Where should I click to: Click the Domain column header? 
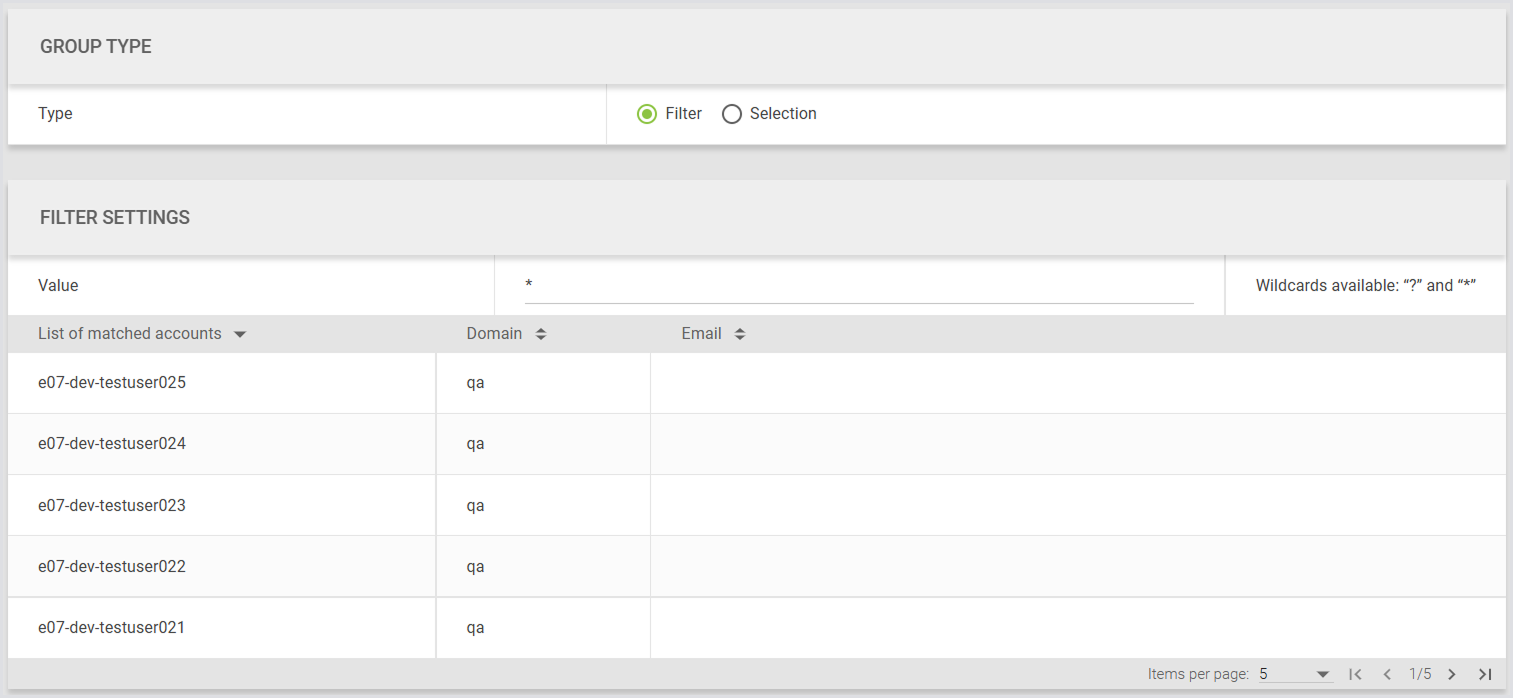(494, 334)
